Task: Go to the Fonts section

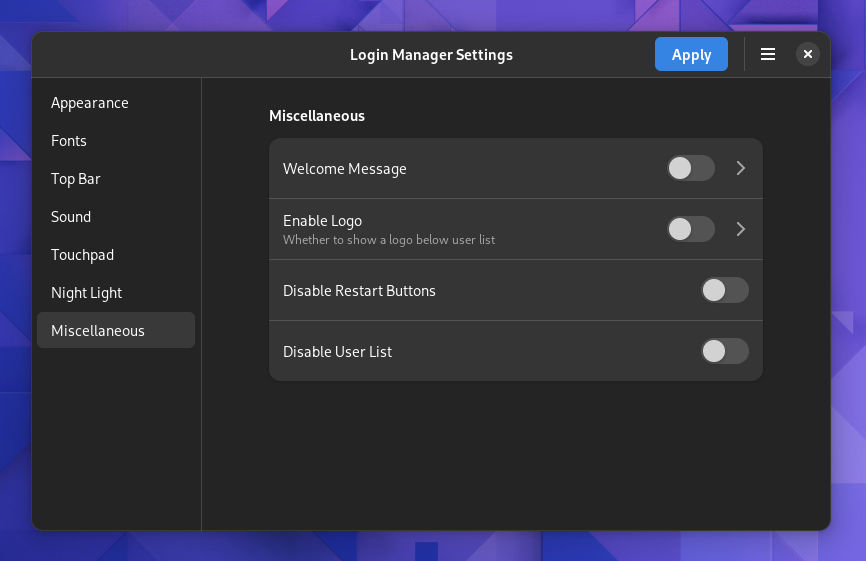Action: [x=69, y=141]
